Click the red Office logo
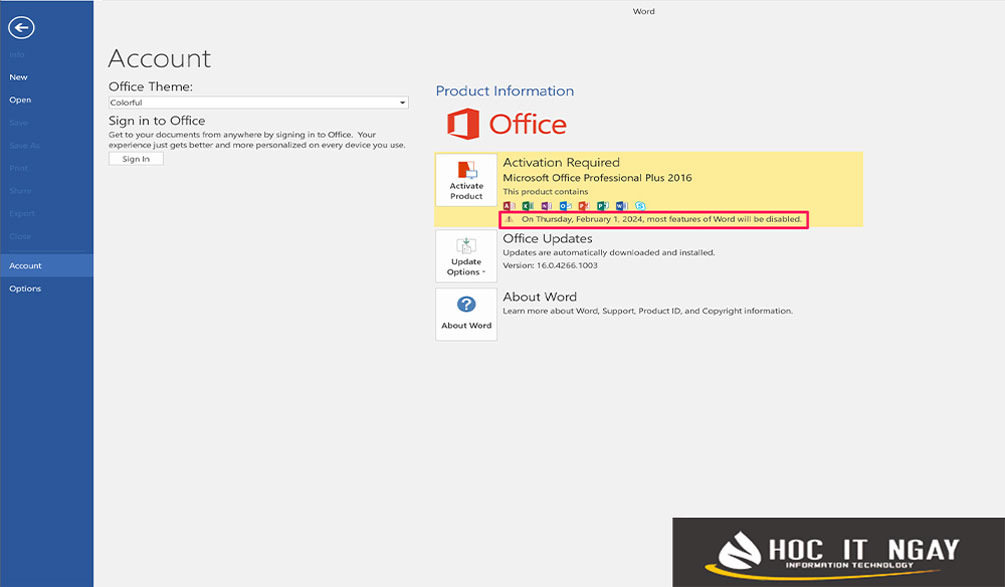Viewport: 1005px width, 587px height. coord(506,124)
